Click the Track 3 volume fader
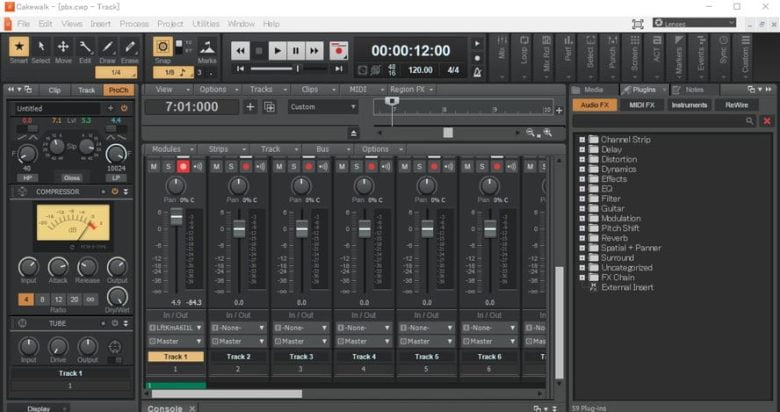This screenshot has width=780, height=412. (x=301, y=229)
